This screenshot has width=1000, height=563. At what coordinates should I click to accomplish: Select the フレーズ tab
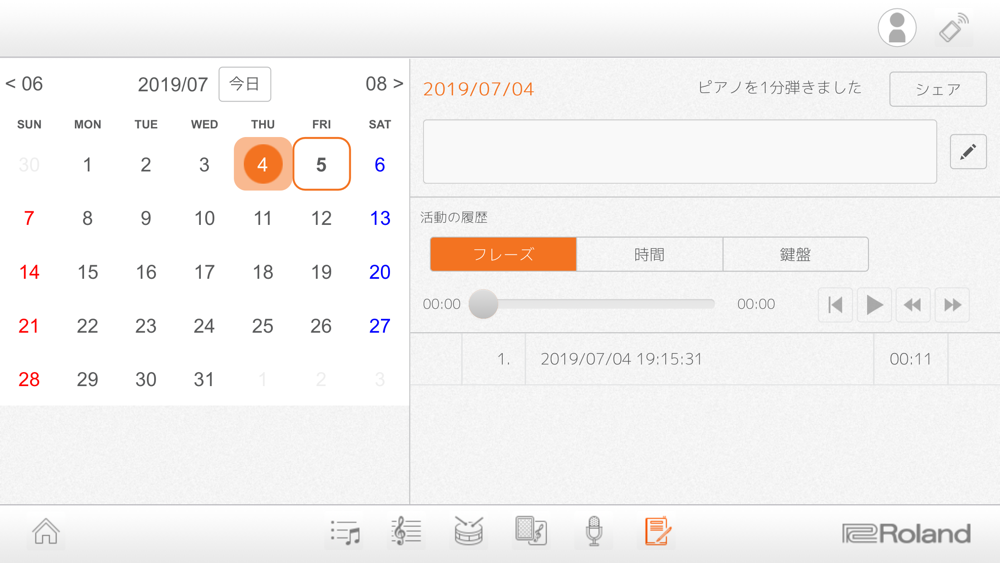point(503,254)
